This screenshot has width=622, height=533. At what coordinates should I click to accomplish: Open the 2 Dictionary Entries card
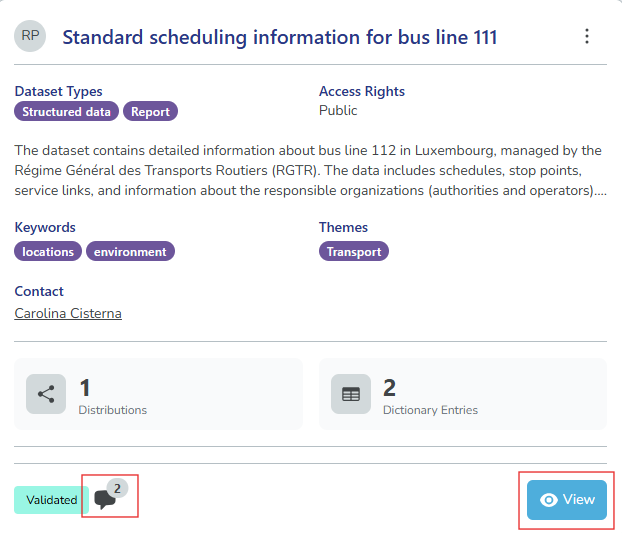tap(462, 394)
